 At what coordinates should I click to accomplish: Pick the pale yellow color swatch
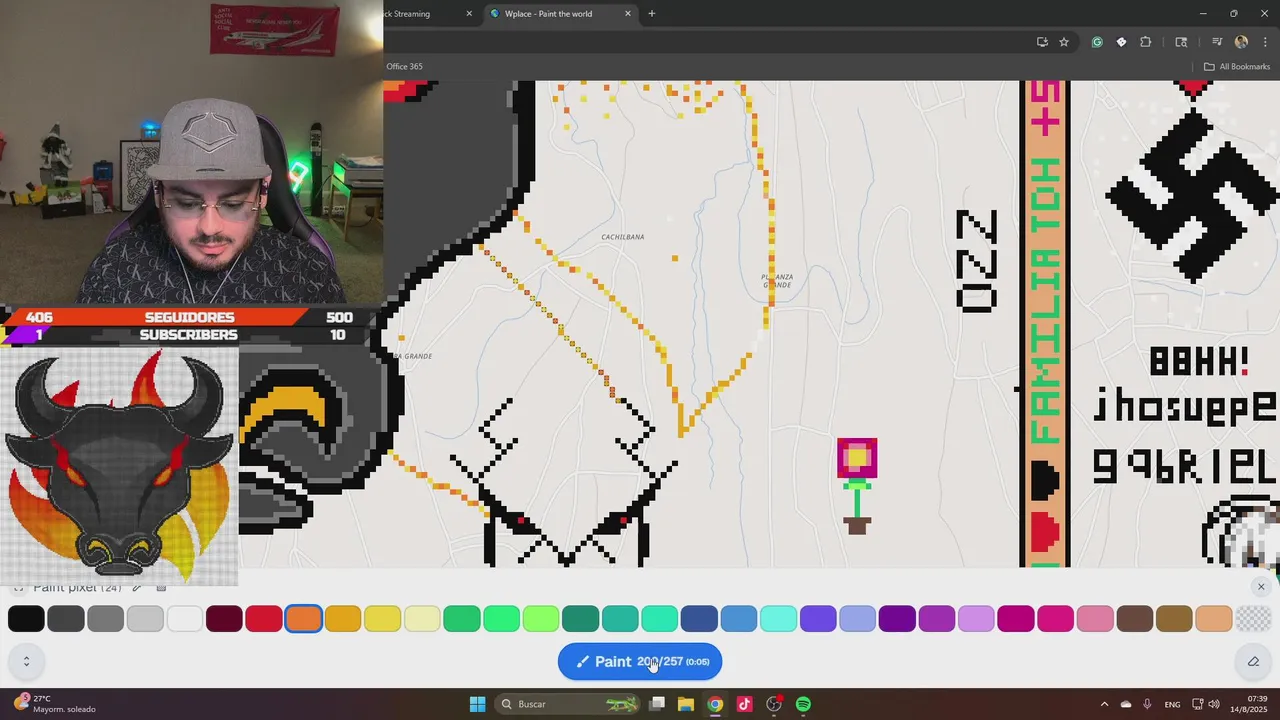coord(422,619)
